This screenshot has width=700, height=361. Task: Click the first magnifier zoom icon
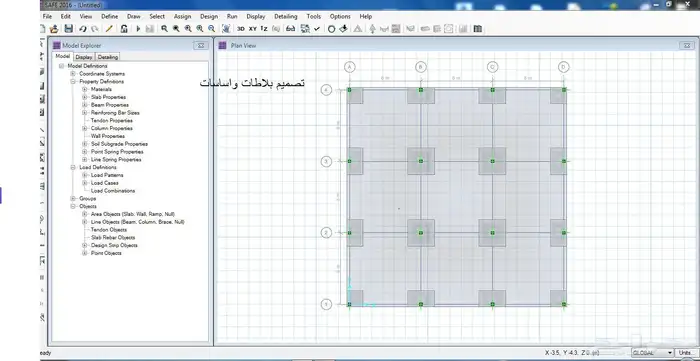click(x=164, y=29)
